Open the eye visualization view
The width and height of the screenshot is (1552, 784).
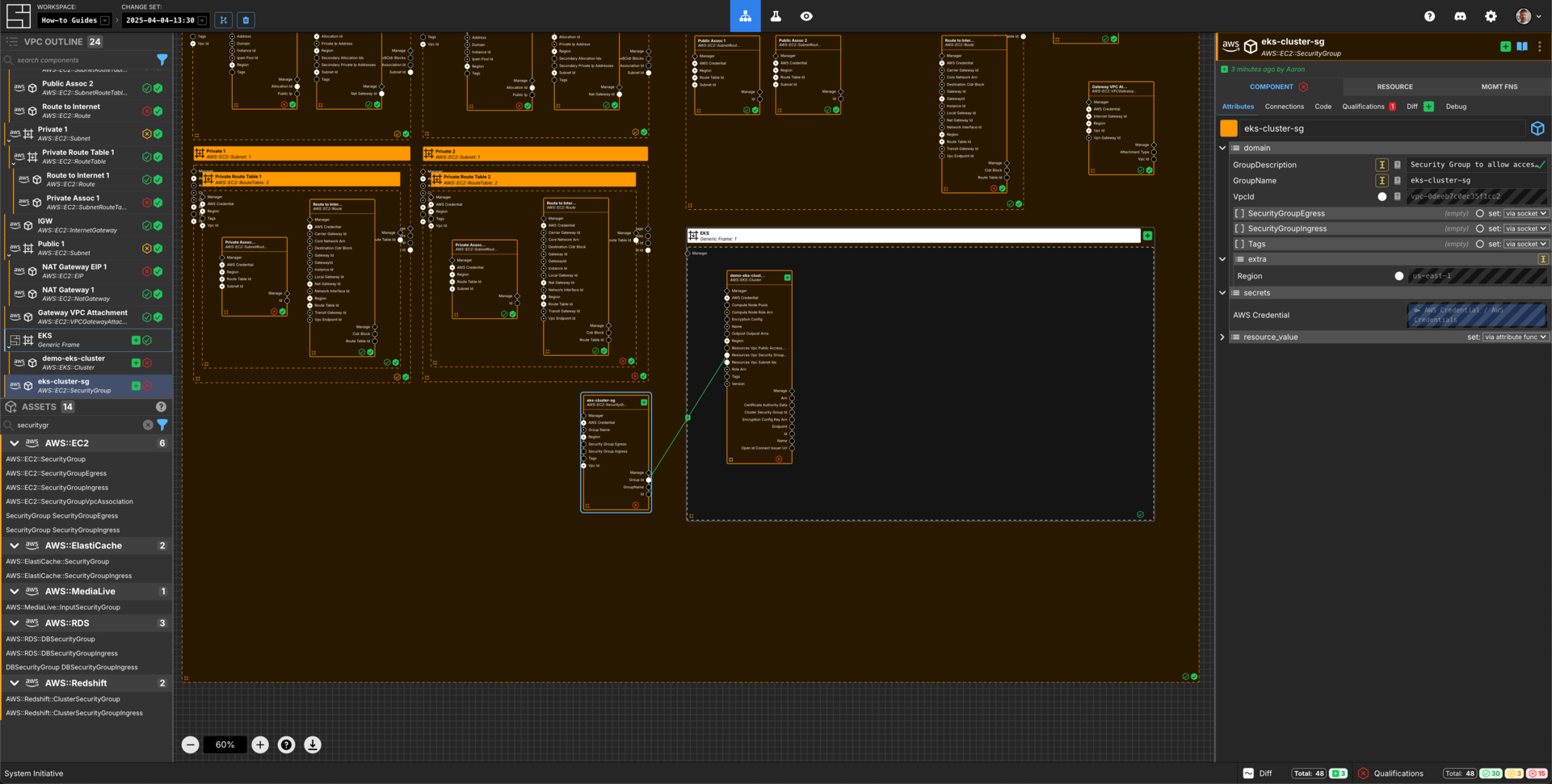(806, 16)
